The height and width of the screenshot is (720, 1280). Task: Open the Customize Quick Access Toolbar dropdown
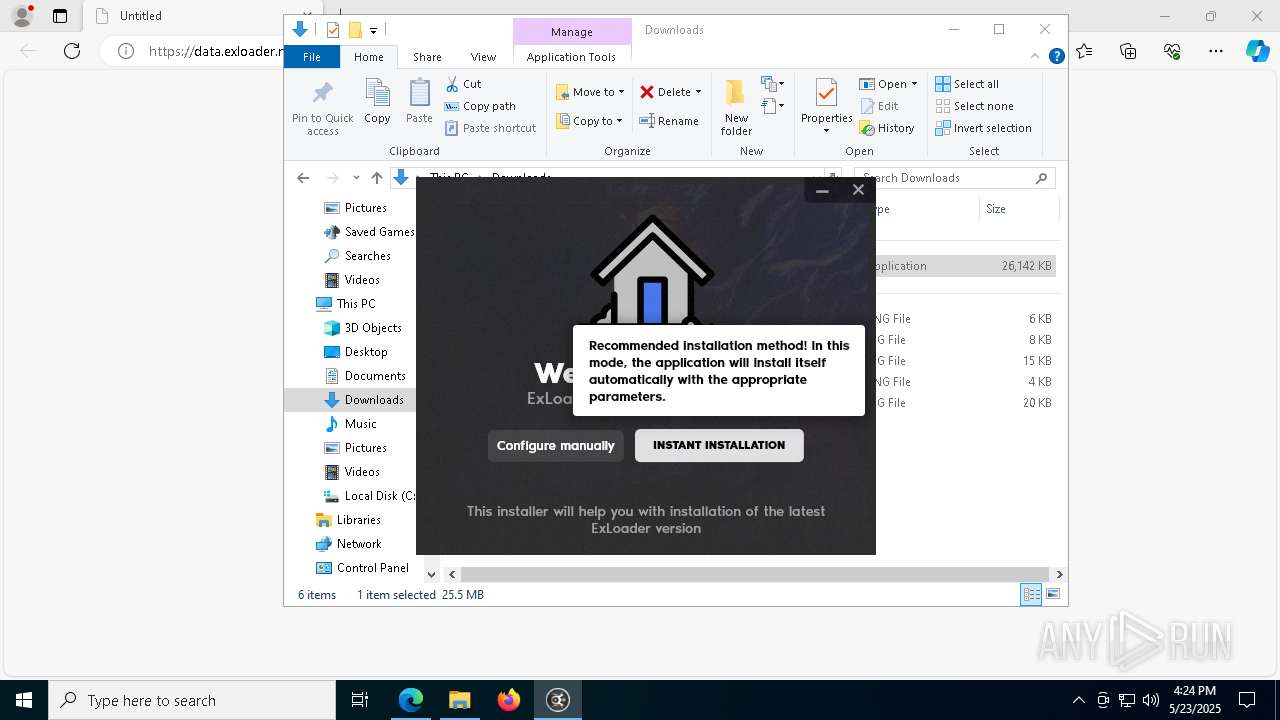[373, 31]
